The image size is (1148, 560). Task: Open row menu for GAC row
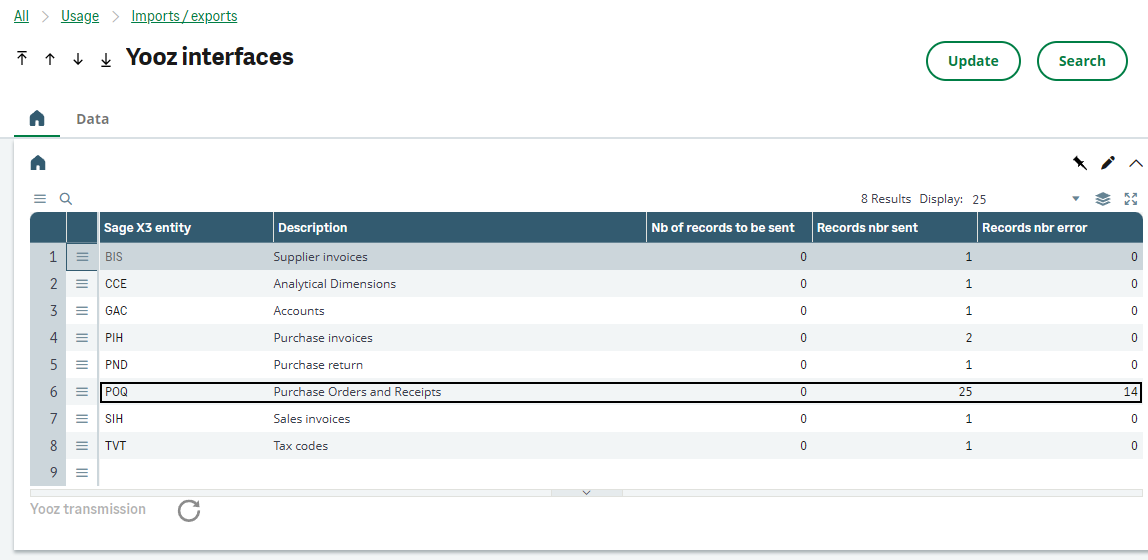coord(82,310)
